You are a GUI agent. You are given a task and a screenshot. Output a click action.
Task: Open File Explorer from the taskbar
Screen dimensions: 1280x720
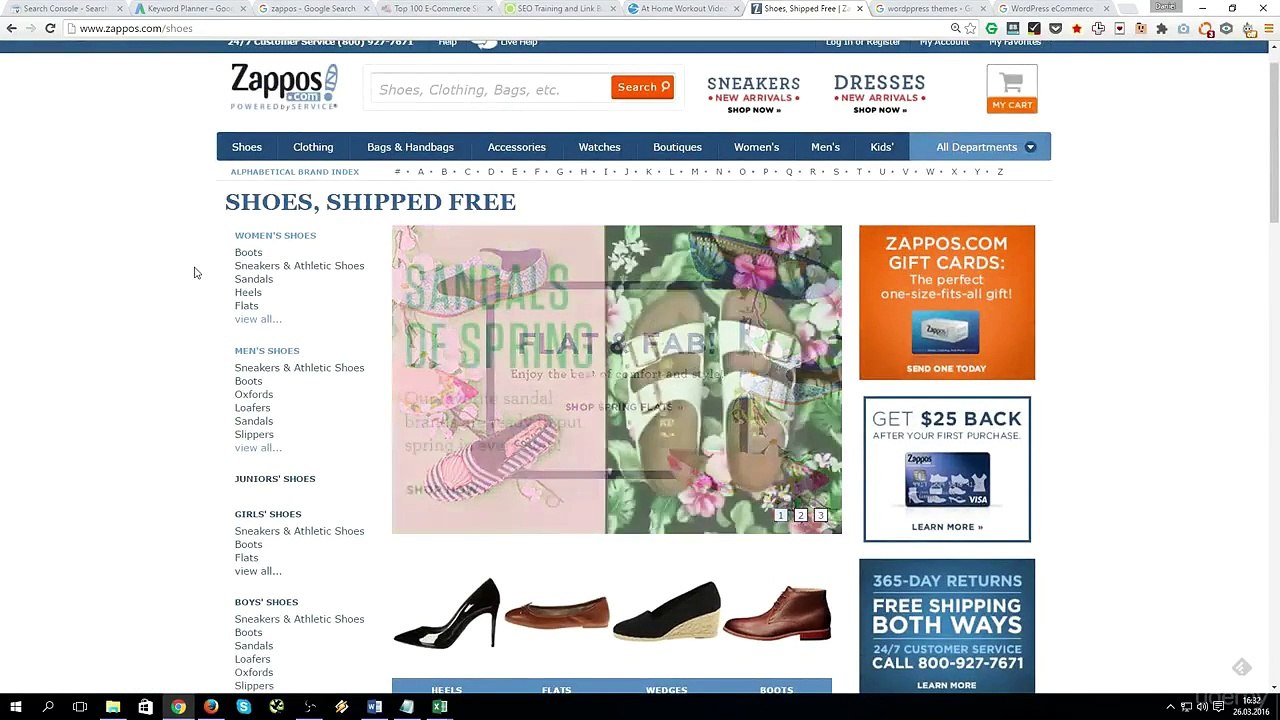pyautogui.click(x=113, y=707)
